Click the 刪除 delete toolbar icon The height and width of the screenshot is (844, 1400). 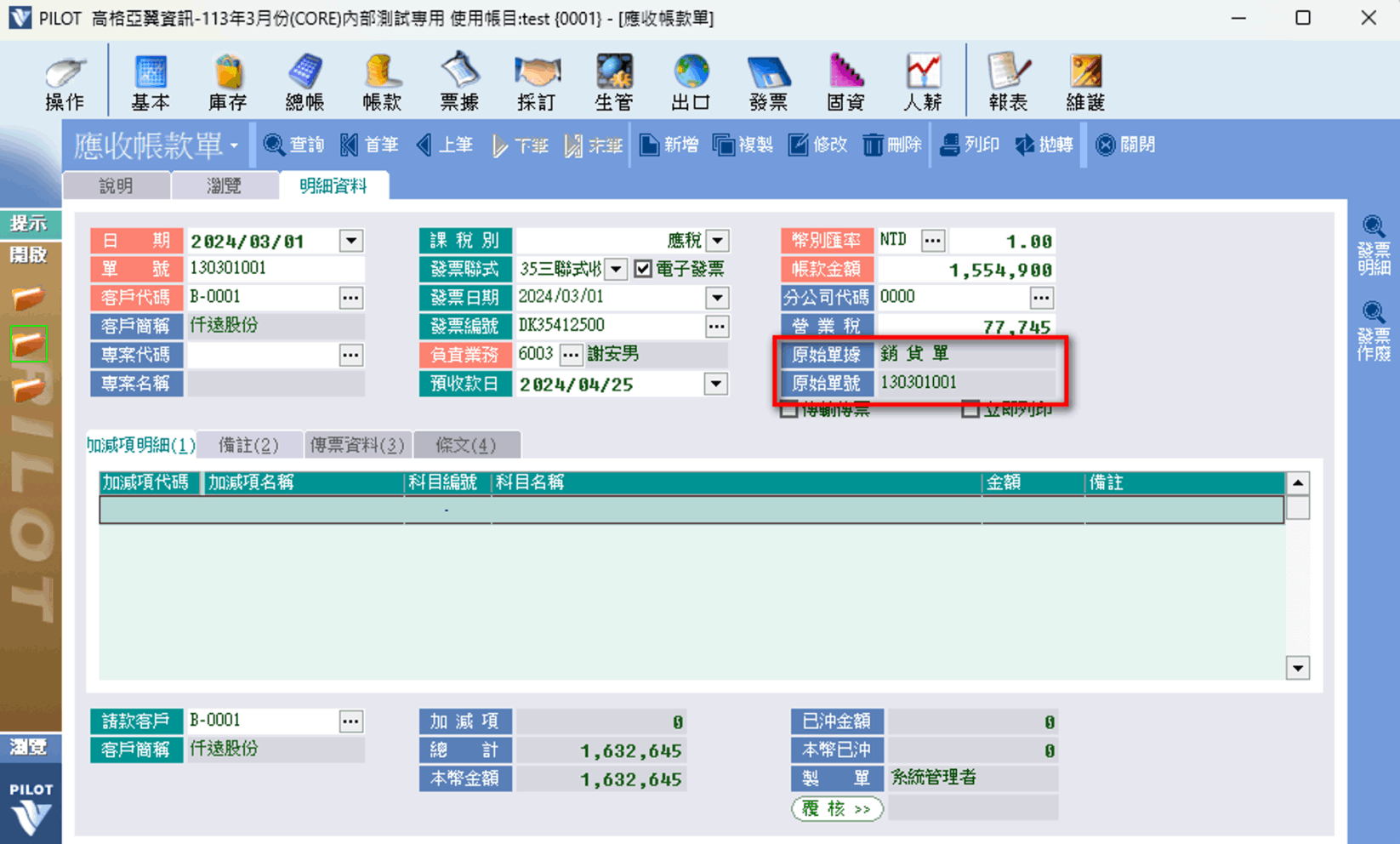click(891, 145)
